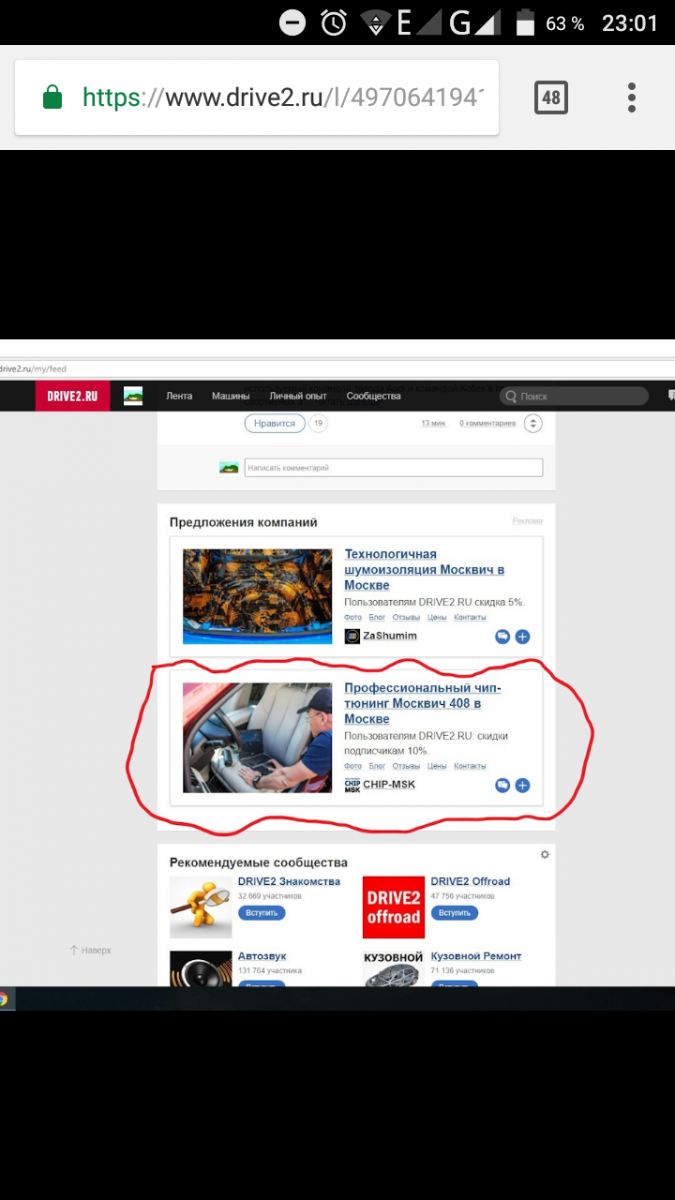
Task: Click the CHIP-MSK company name
Action: (389, 785)
